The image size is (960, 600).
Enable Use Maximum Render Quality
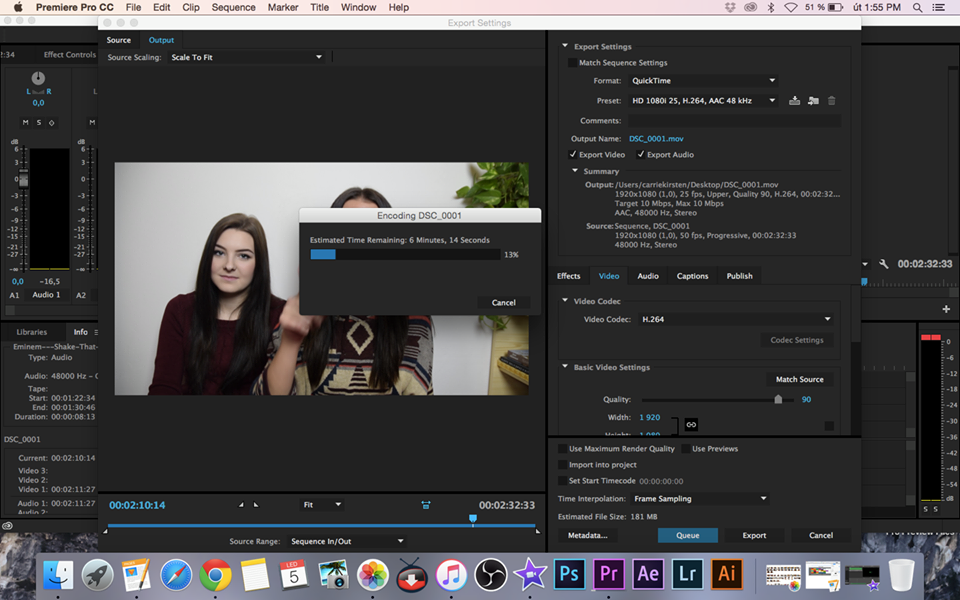click(562, 449)
